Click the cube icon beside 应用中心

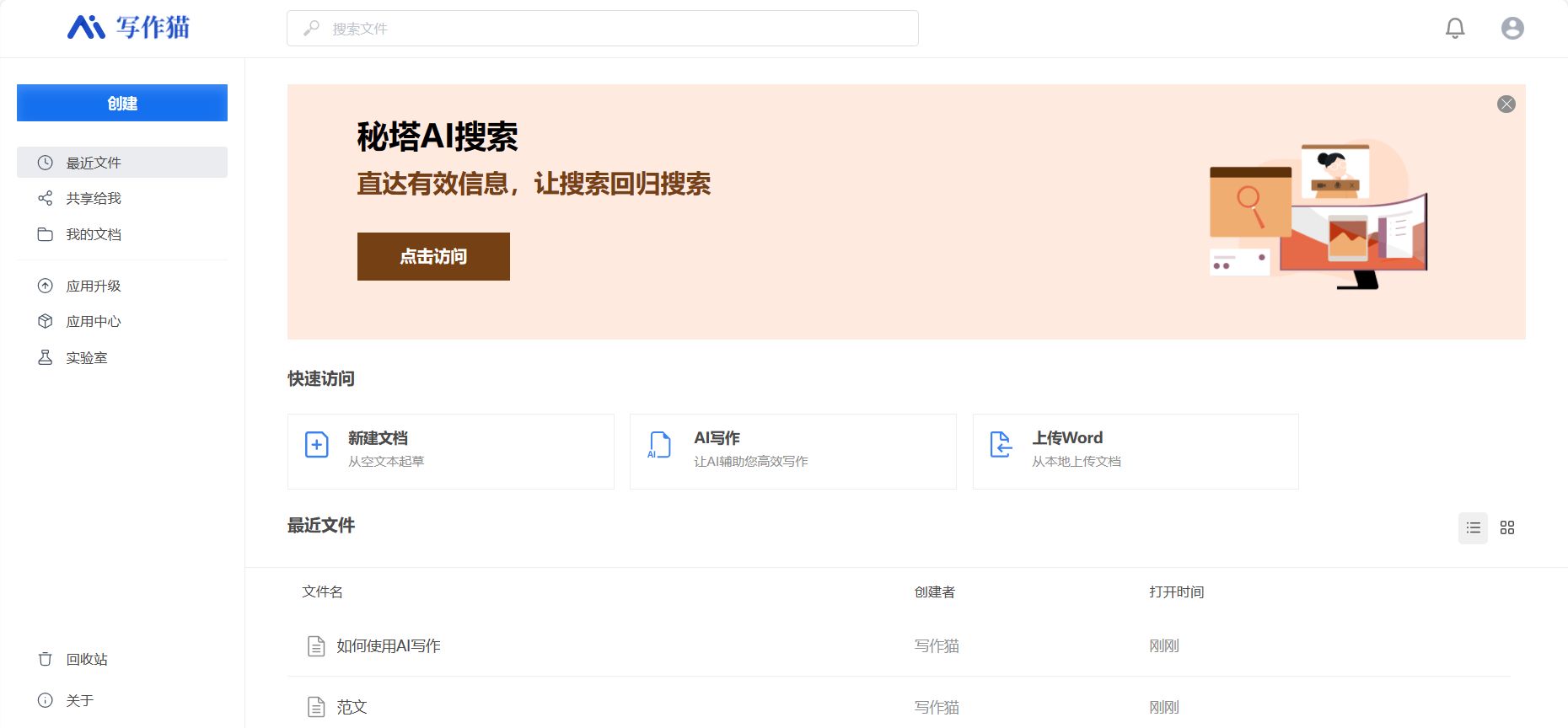[46, 321]
